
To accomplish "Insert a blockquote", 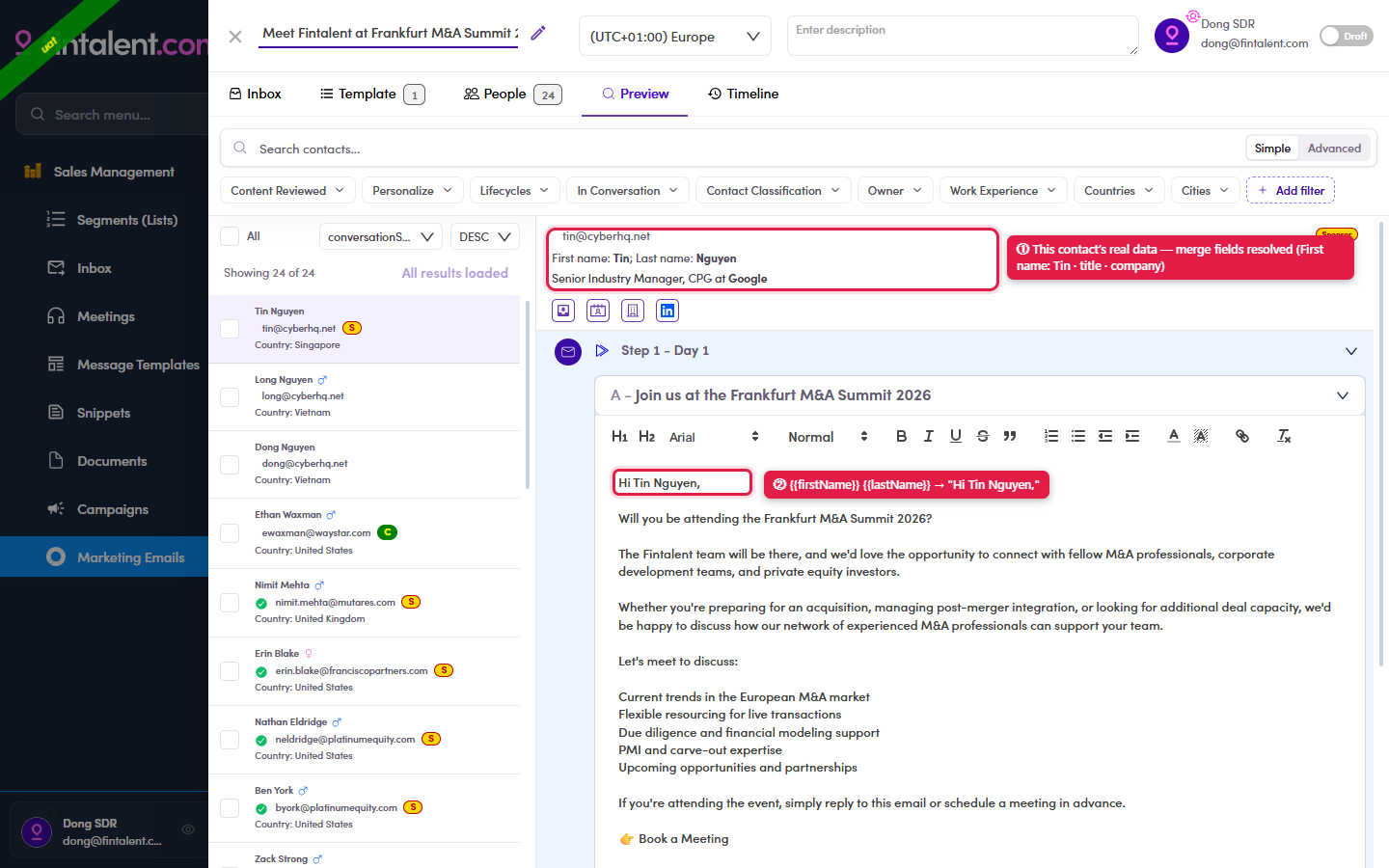I will click(1009, 436).
